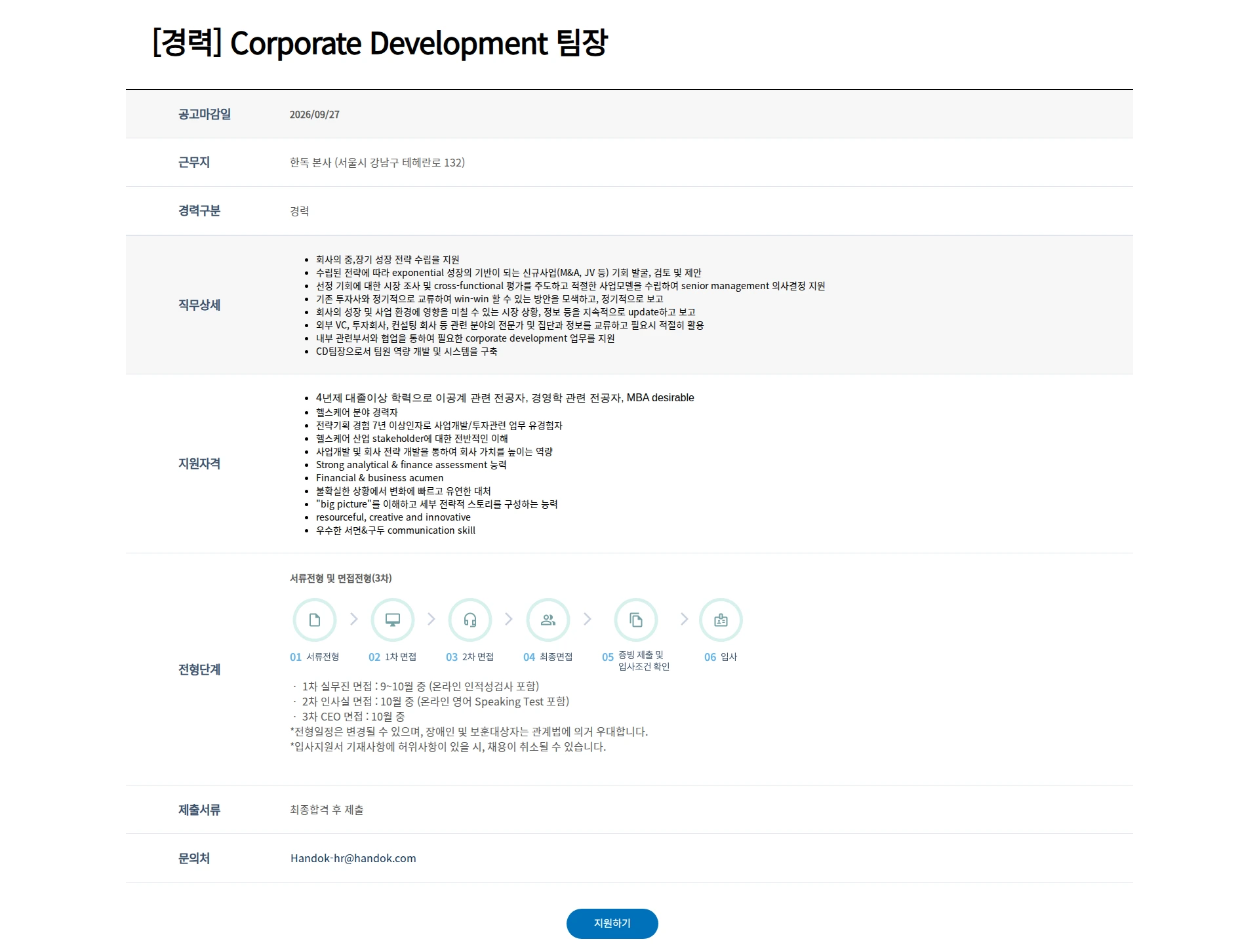Select the deadline date 2026/09/27
This screenshot has width=1259, height=952.
[x=315, y=114]
